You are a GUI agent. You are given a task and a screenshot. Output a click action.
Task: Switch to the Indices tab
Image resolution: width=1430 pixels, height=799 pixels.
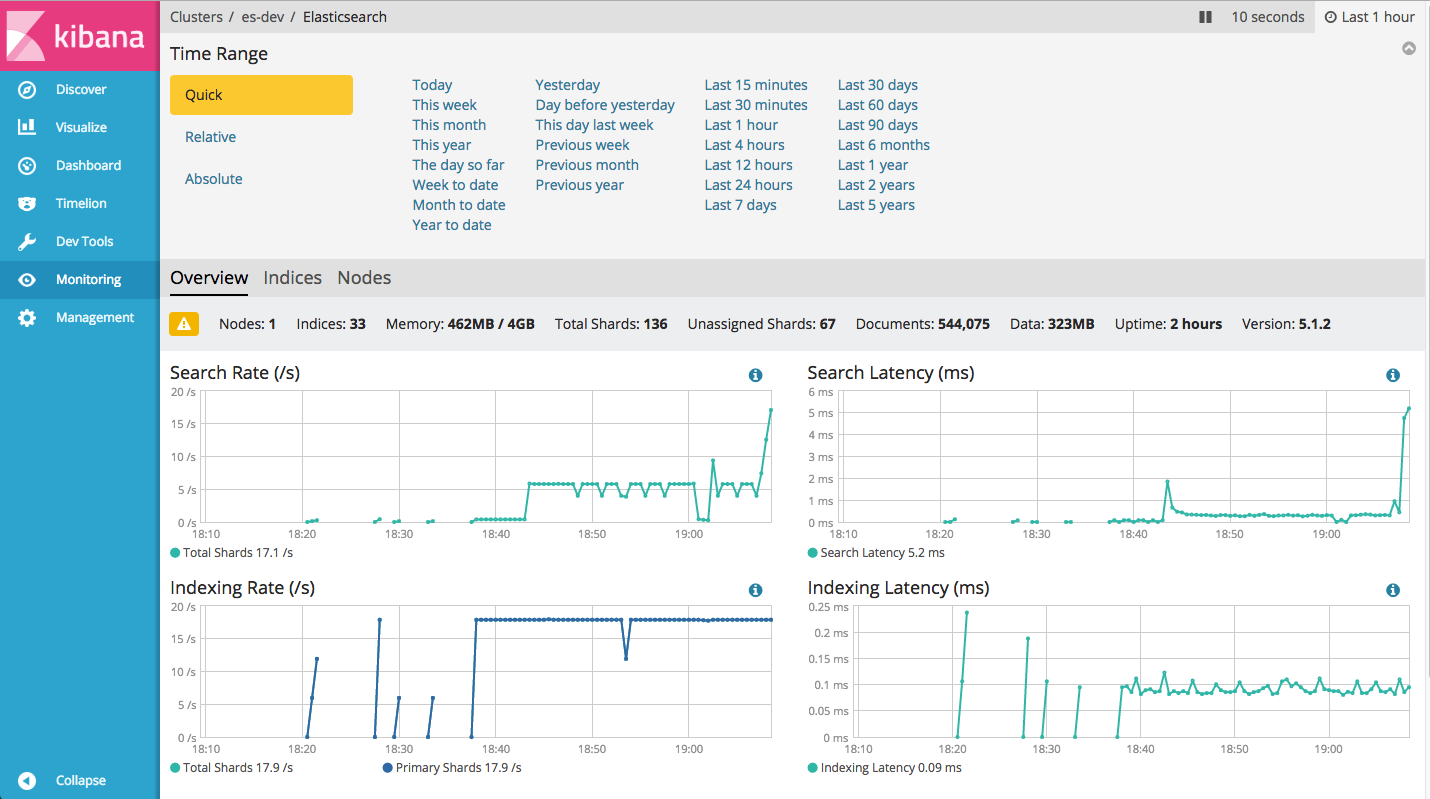pyautogui.click(x=292, y=278)
